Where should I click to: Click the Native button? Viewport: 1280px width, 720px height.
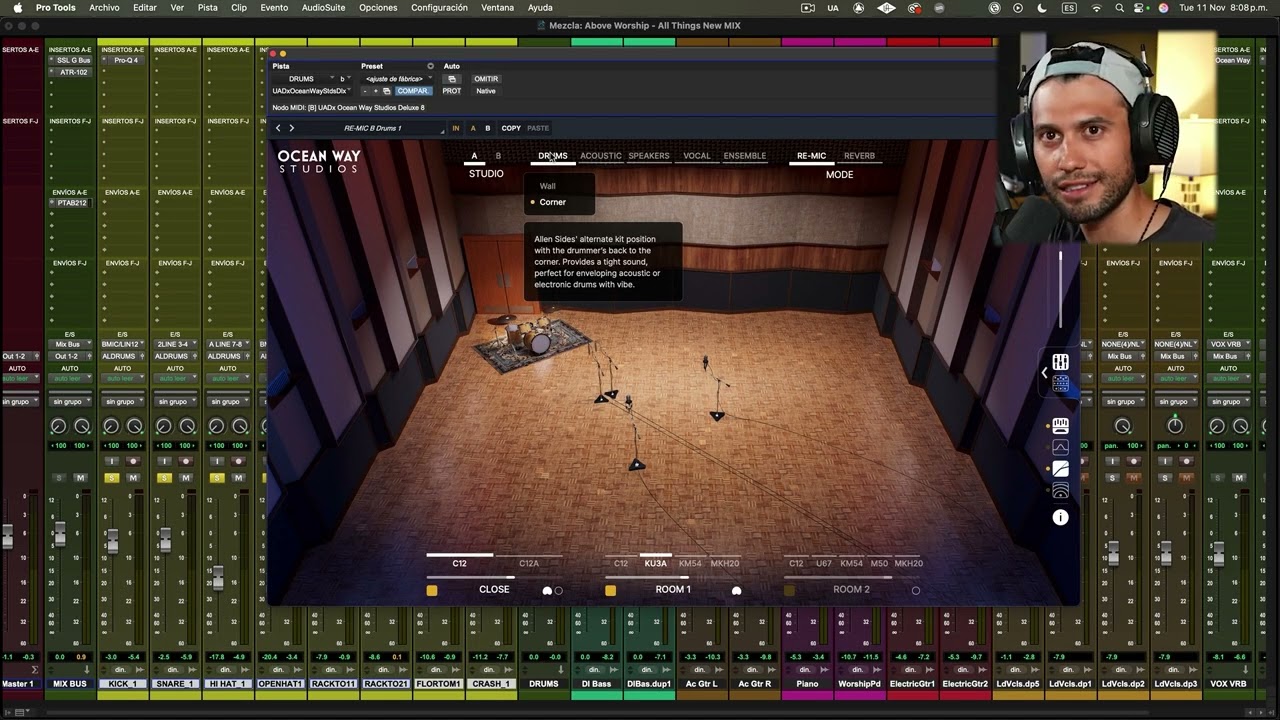(486, 91)
